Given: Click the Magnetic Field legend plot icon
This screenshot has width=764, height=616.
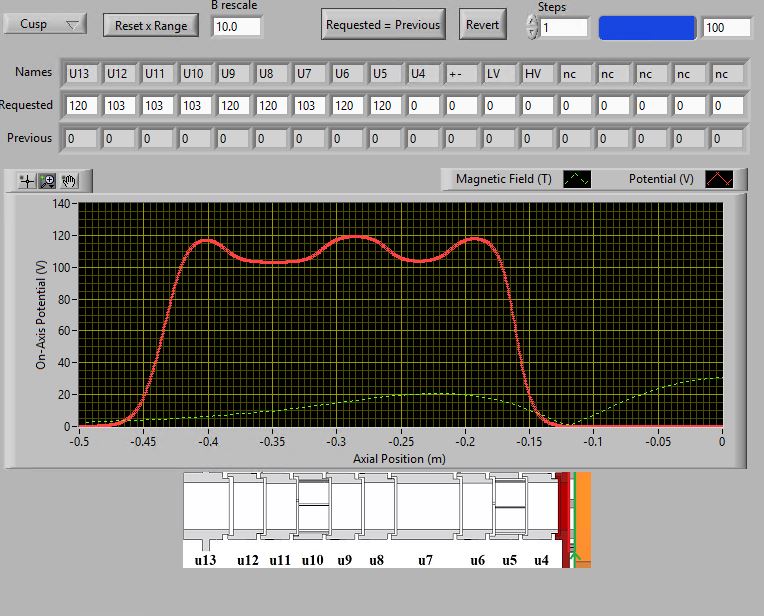Looking at the screenshot, I should 577,179.
